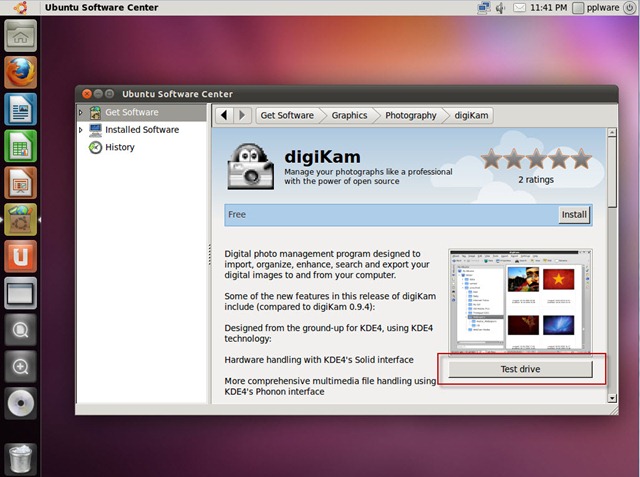Click the Get Software breadcrumb

click(x=287, y=115)
